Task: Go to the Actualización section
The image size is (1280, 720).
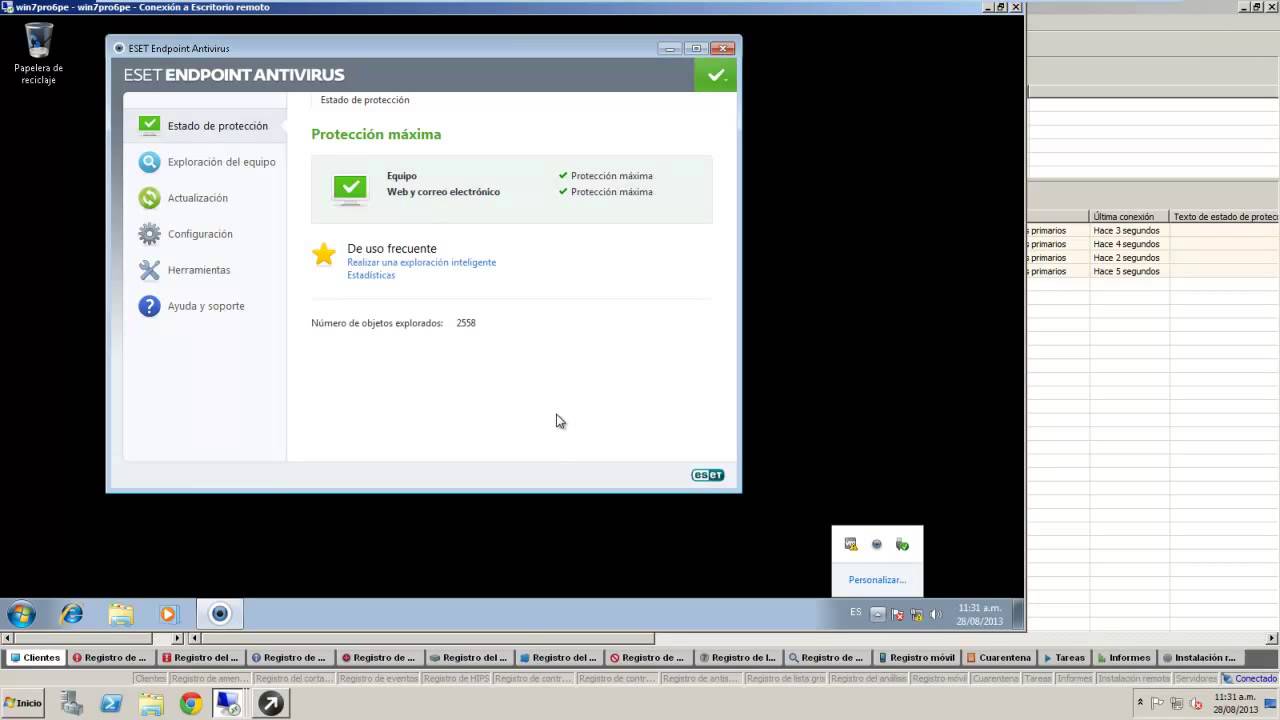Action: point(184,198)
